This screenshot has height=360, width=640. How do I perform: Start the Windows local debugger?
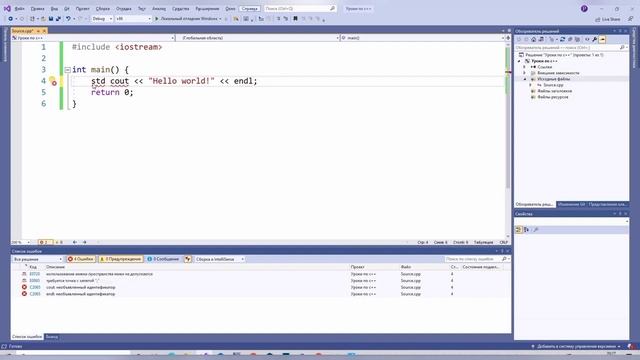[x=187, y=19]
